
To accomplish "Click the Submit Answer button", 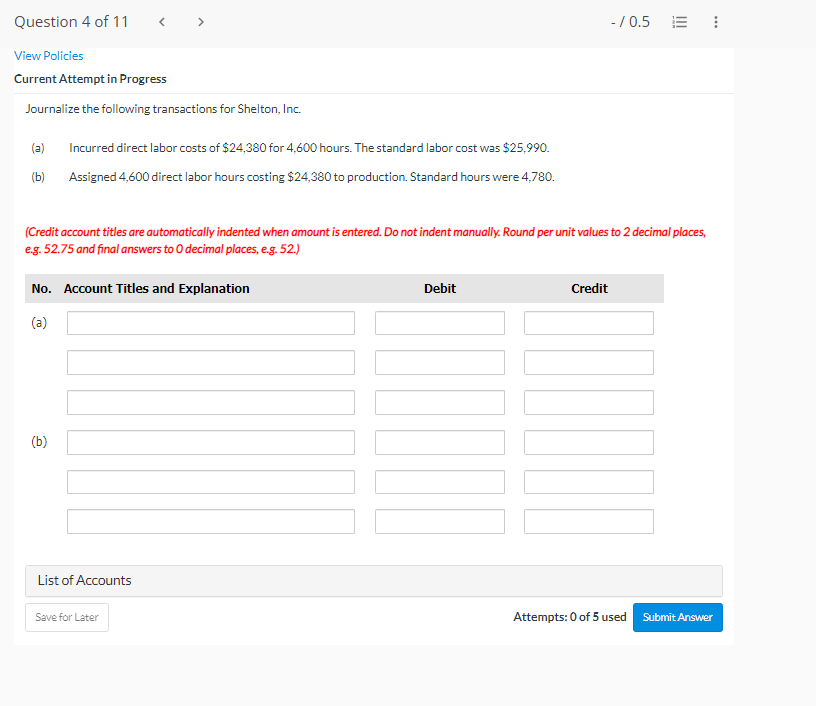I will pos(677,617).
